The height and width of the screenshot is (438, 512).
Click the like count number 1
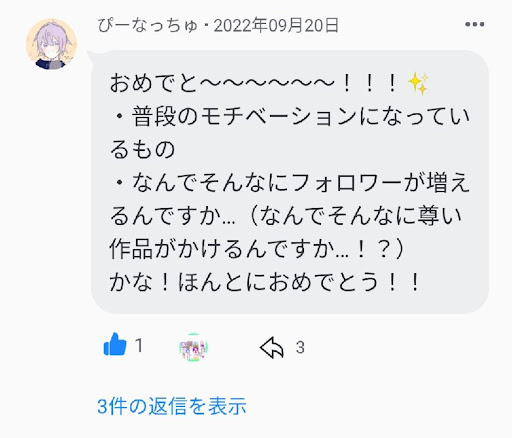pos(139,345)
